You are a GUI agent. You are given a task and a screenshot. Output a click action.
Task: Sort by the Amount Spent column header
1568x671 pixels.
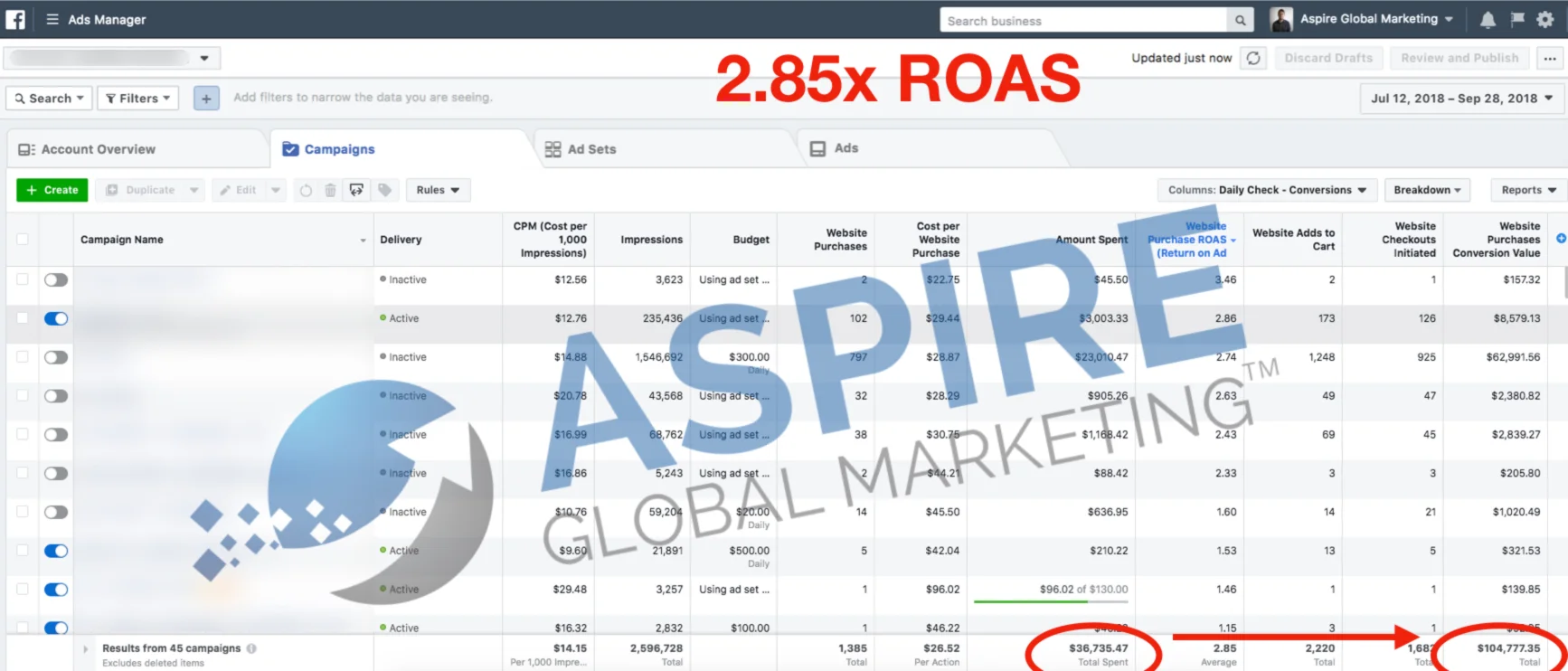pos(1051,240)
